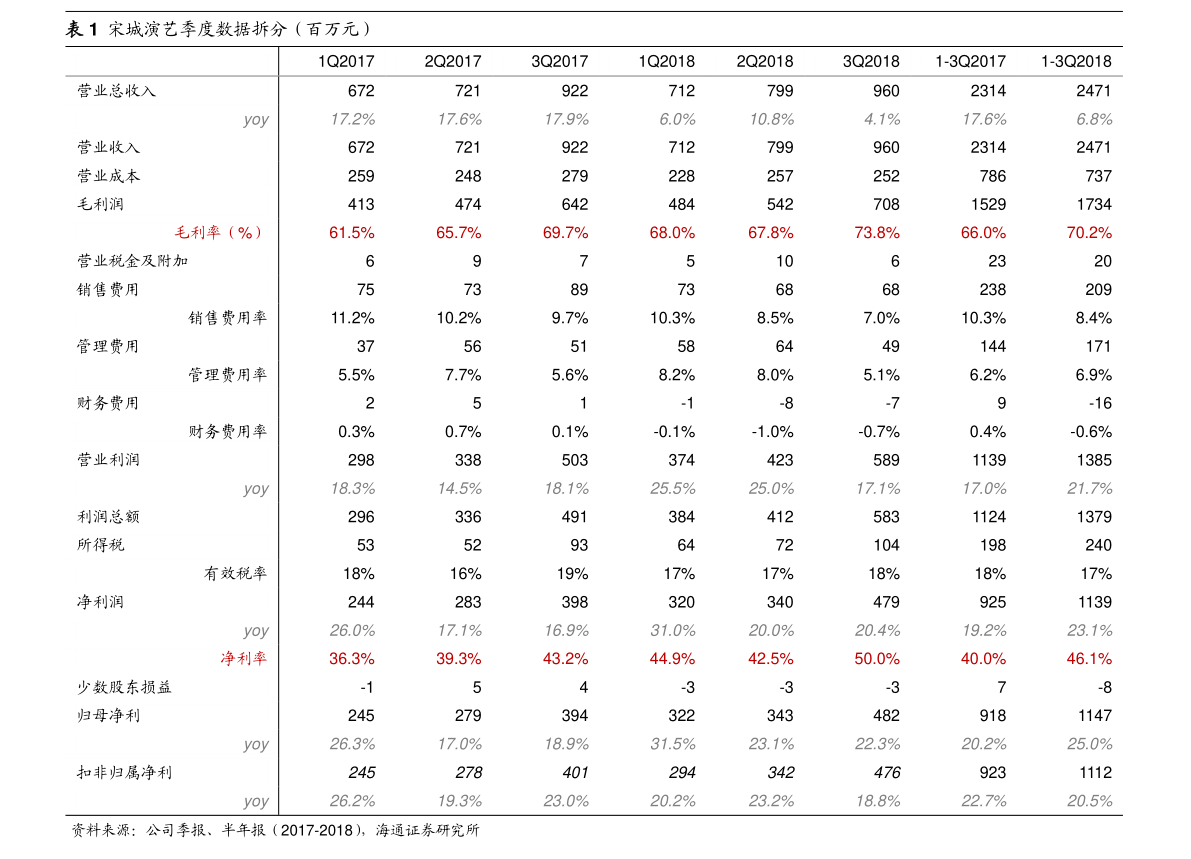This screenshot has height=859, width=1191.
Task: Select 净利率 value 50.0% for 3Q2018
Action: point(877,658)
